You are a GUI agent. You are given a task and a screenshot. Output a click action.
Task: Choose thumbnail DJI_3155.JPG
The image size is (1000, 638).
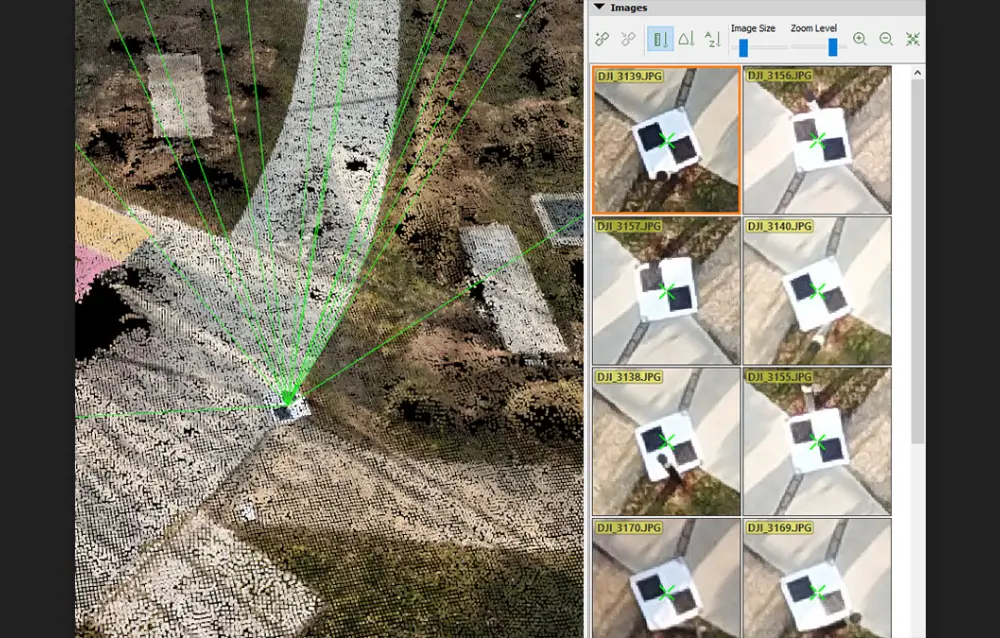(817, 441)
